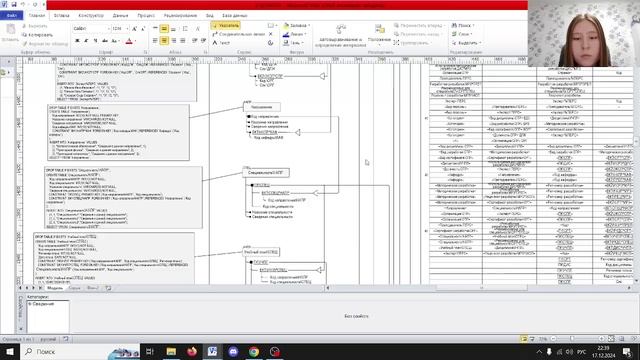Click the increase indent icon
Image resolution: width=640 pixels, height=360 pixels.
pyautogui.click(x=203, y=40)
